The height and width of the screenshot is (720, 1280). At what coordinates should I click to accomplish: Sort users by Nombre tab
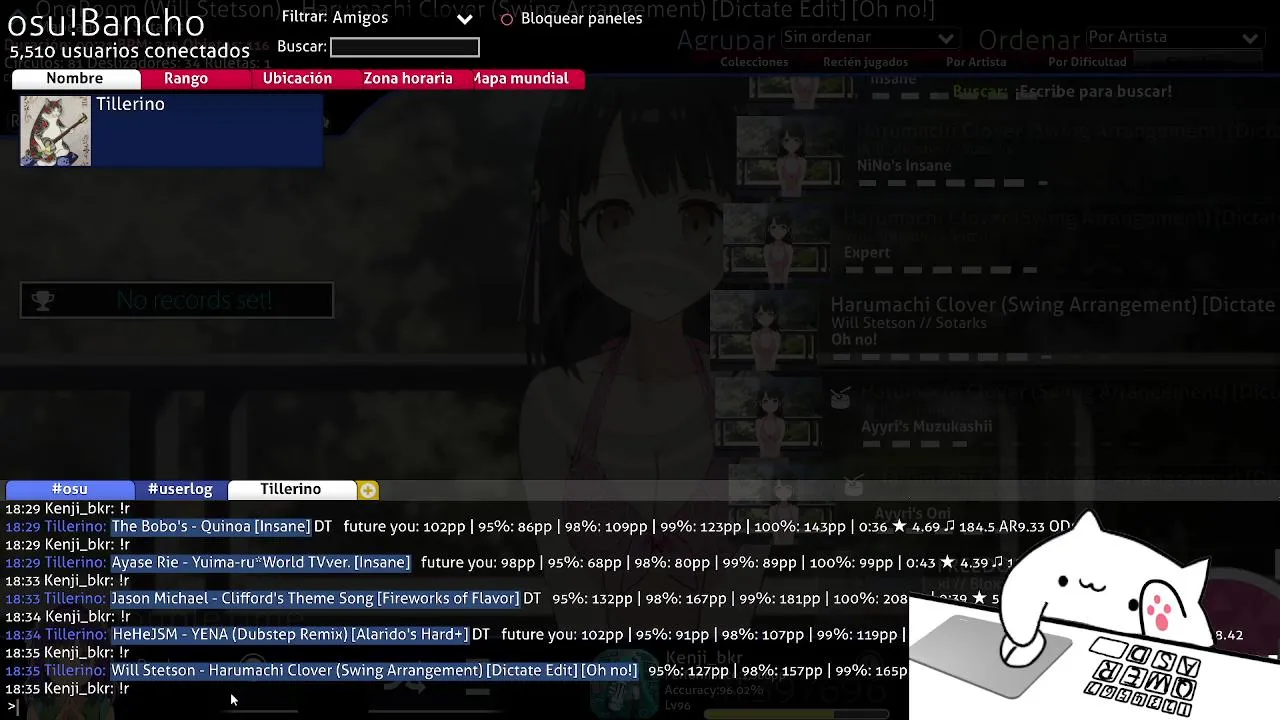(75, 78)
